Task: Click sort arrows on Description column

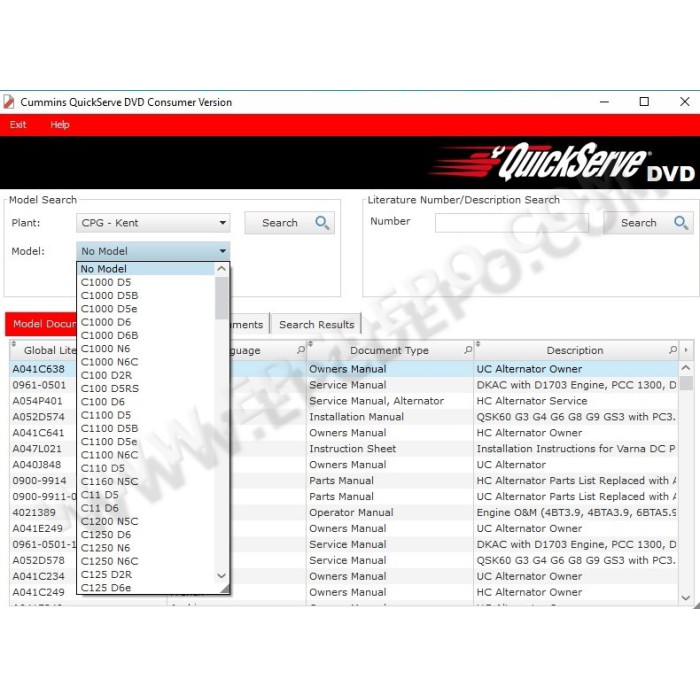Action: 478,343
